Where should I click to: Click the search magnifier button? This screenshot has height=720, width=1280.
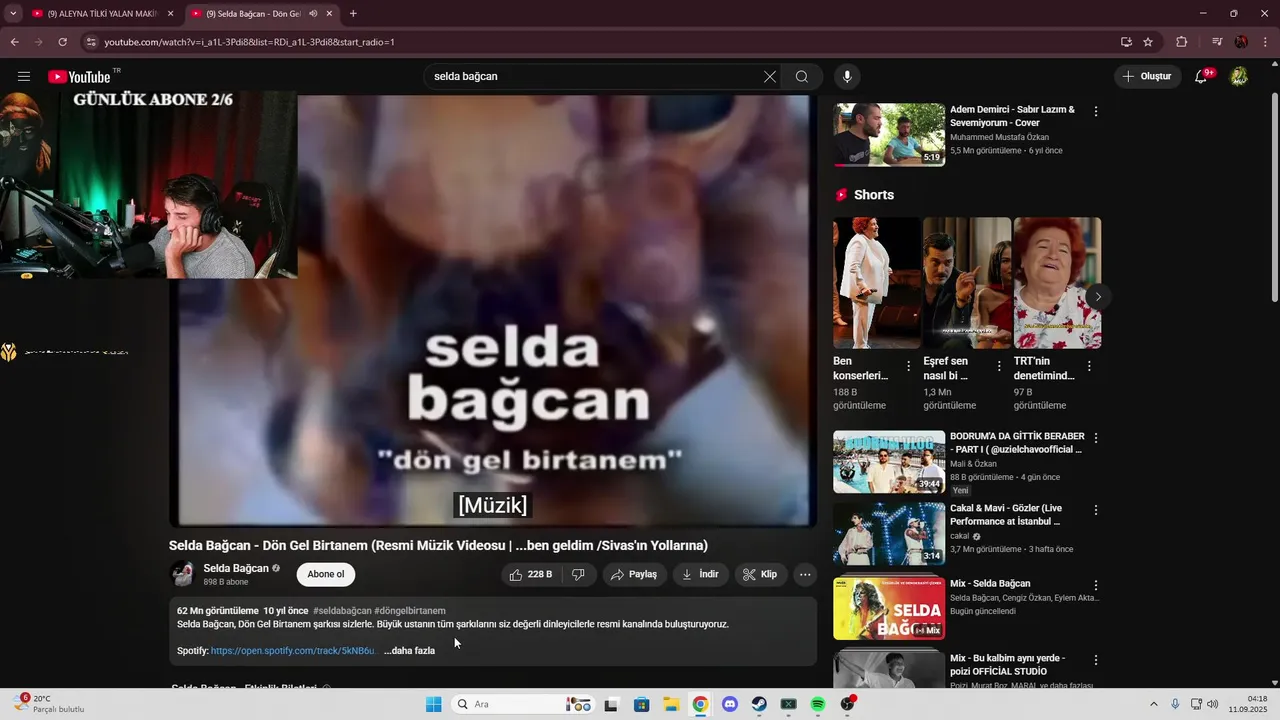[802, 77]
